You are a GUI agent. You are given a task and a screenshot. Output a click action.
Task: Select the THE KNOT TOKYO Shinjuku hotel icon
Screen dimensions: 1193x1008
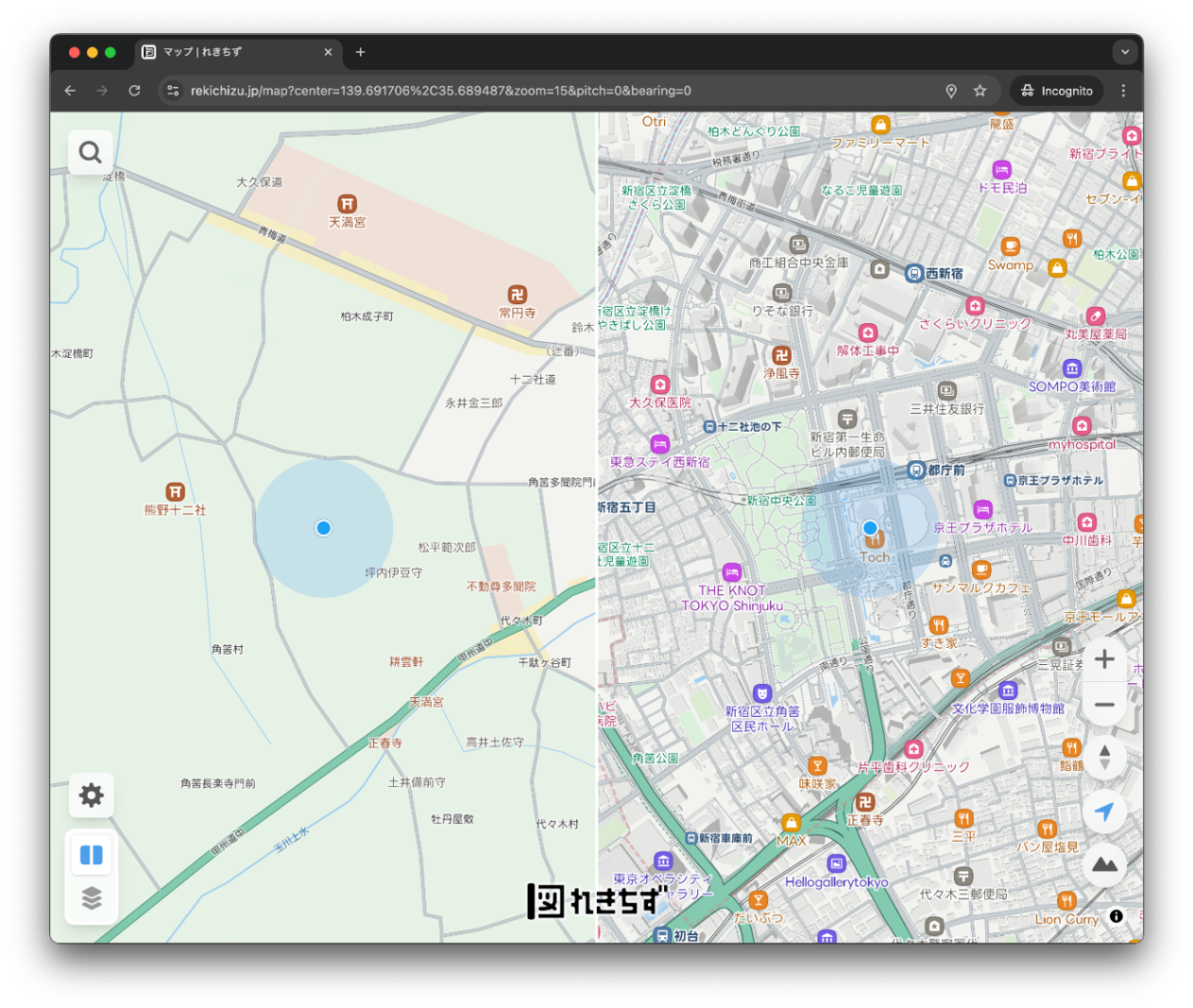point(732,572)
